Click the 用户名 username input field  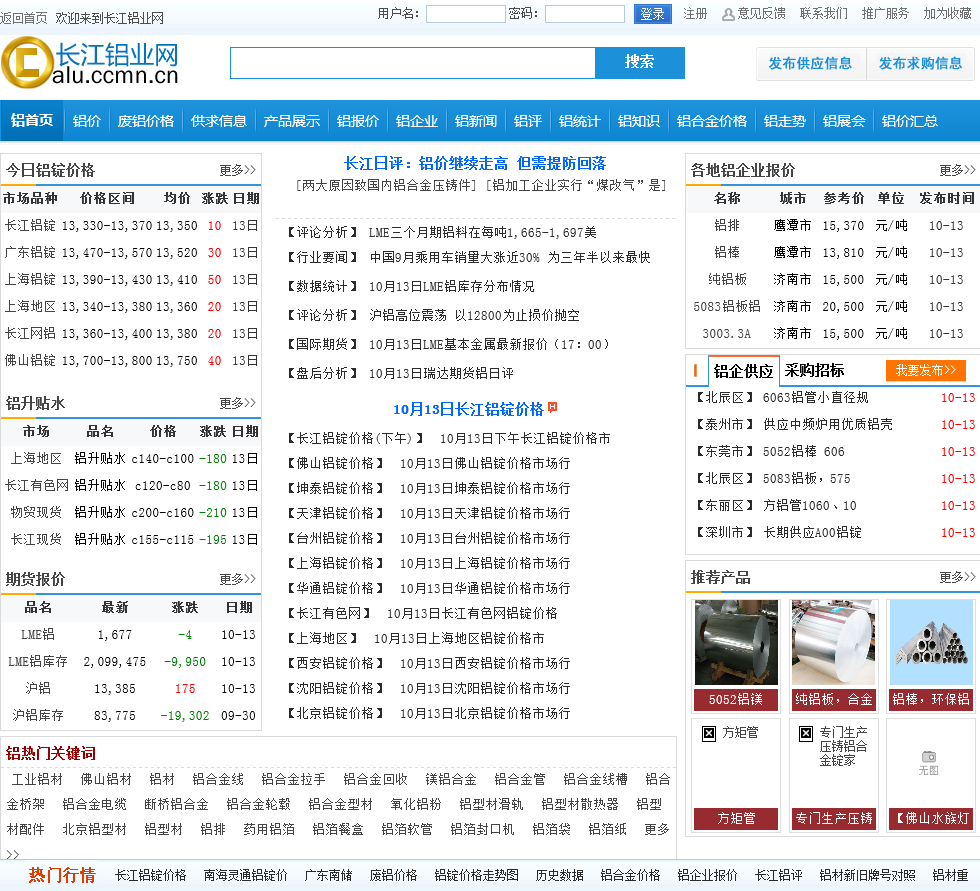coord(465,14)
